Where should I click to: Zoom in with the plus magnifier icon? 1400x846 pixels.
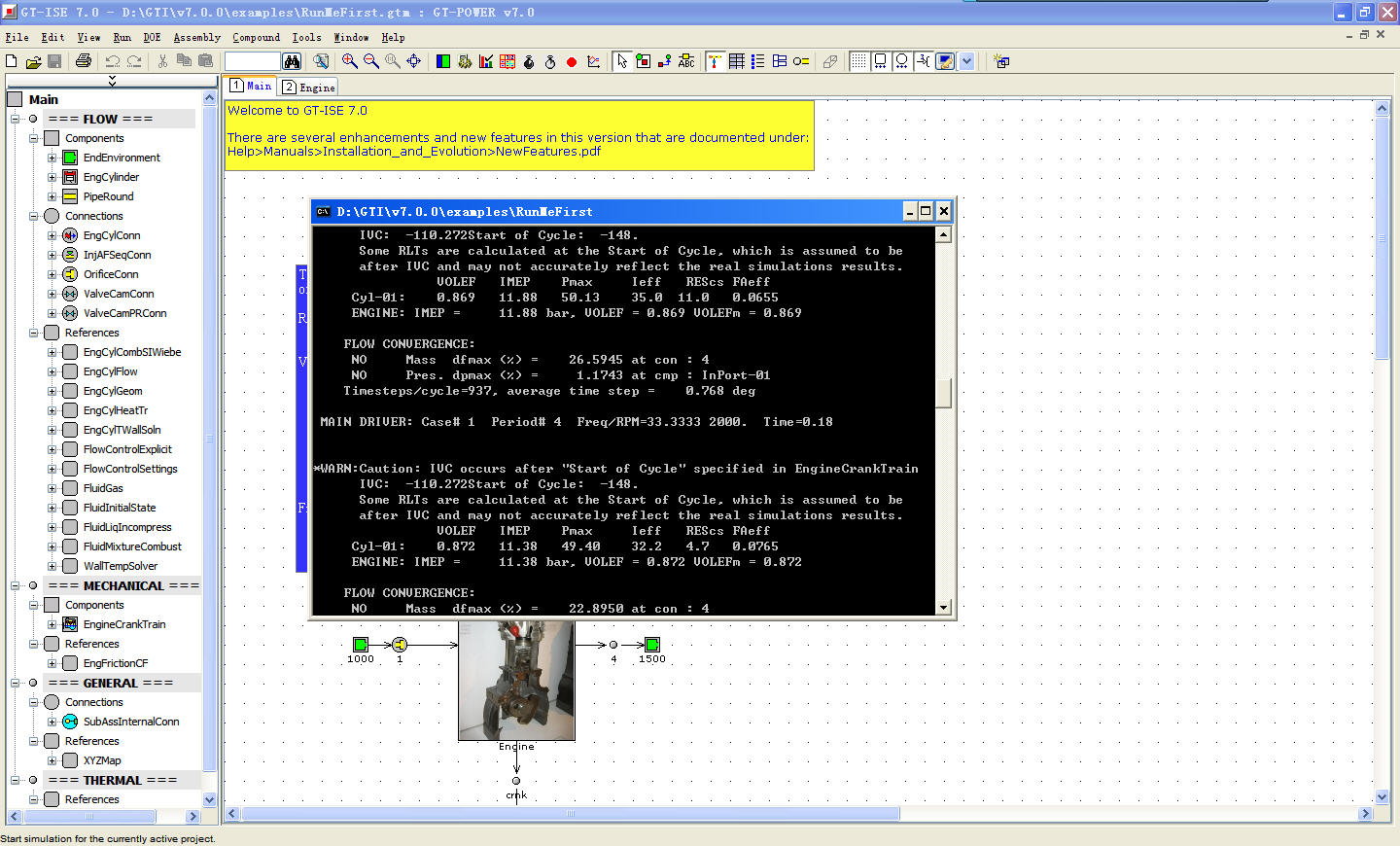click(x=350, y=61)
